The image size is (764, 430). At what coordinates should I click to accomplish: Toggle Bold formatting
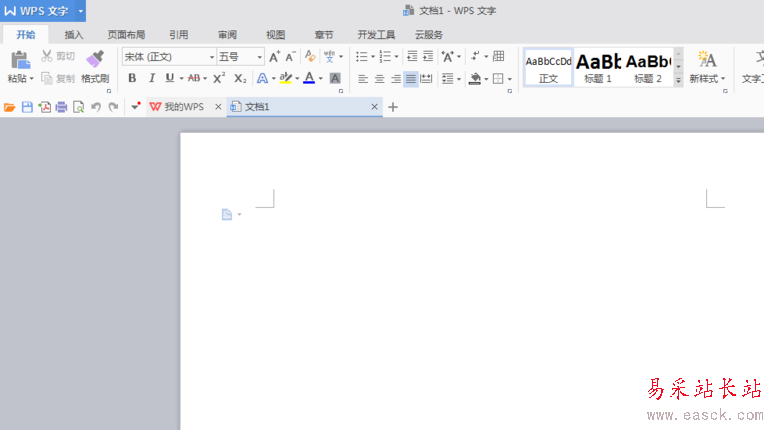point(132,78)
